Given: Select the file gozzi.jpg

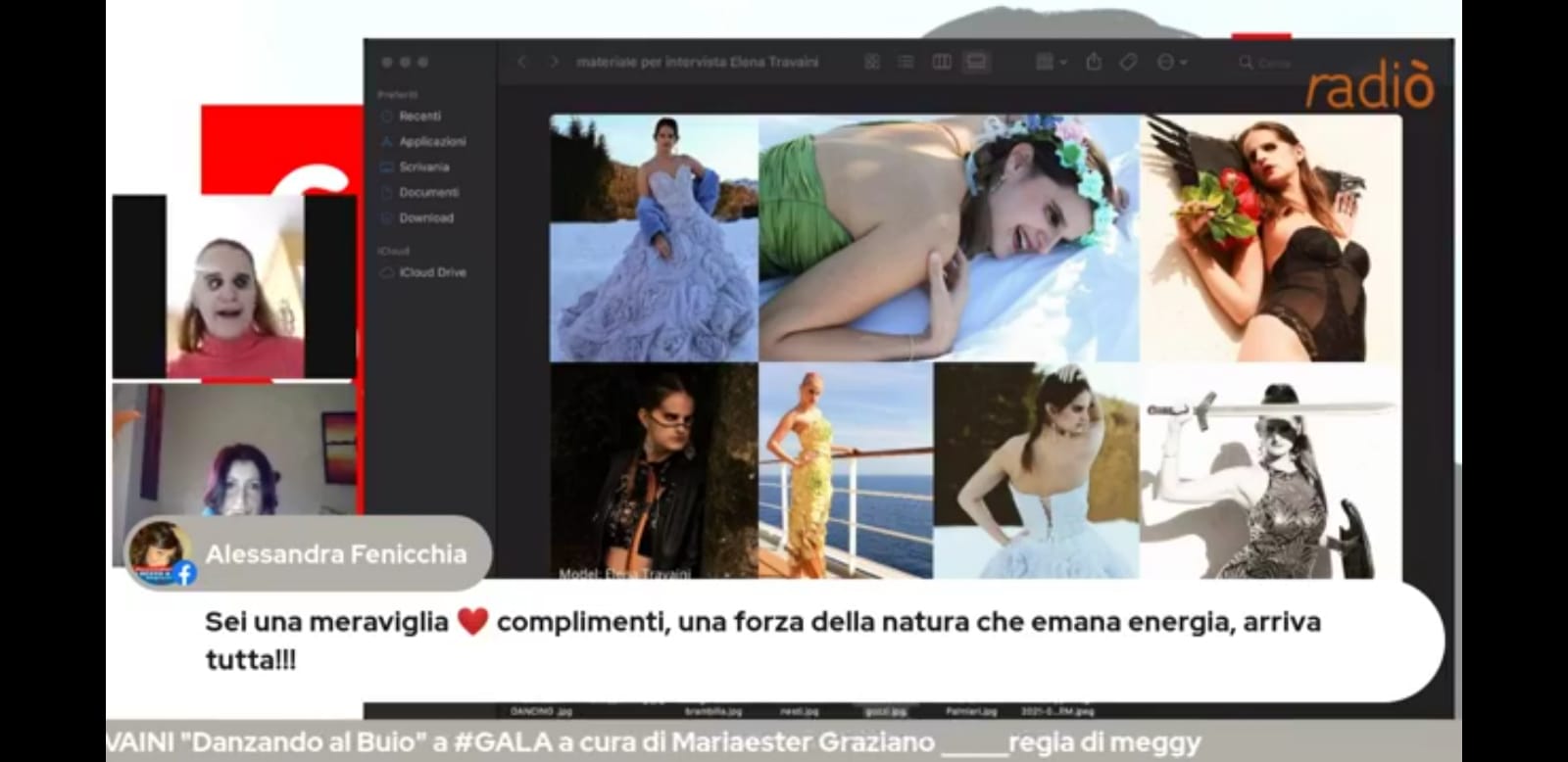Looking at the screenshot, I should tap(885, 711).
